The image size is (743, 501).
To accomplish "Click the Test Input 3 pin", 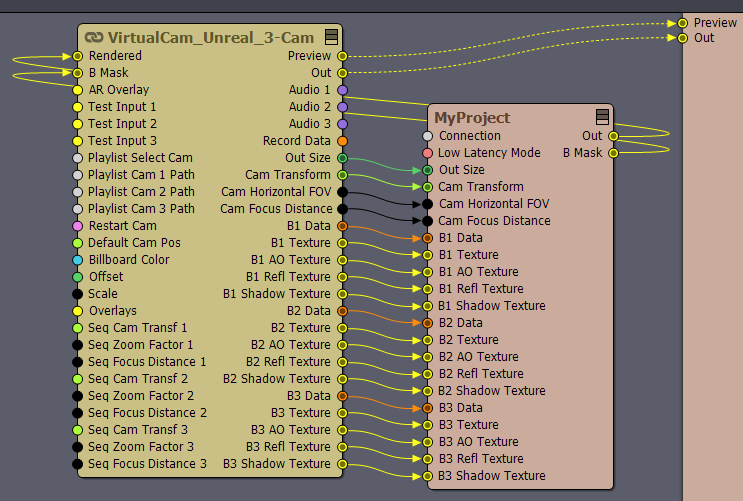I will click(78, 141).
